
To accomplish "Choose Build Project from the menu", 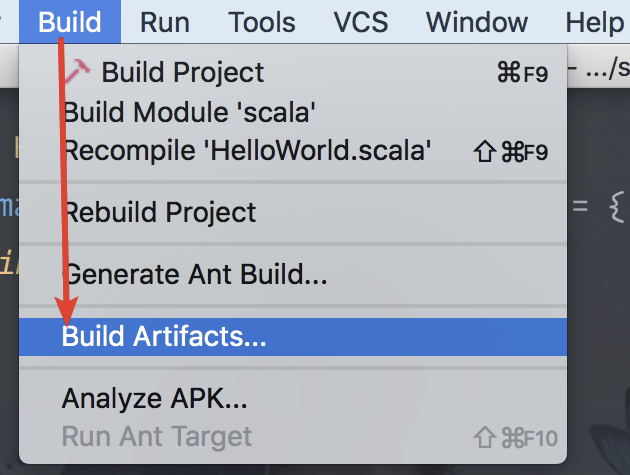I will point(183,72).
